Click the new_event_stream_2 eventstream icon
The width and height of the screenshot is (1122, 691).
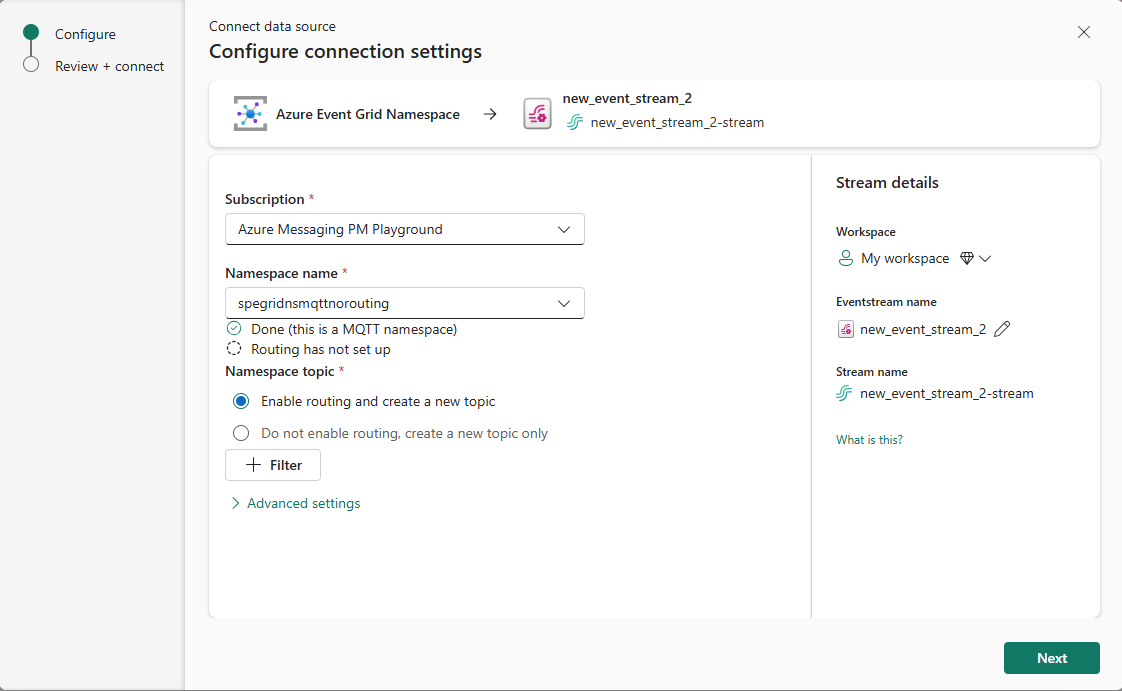click(x=537, y=113)
